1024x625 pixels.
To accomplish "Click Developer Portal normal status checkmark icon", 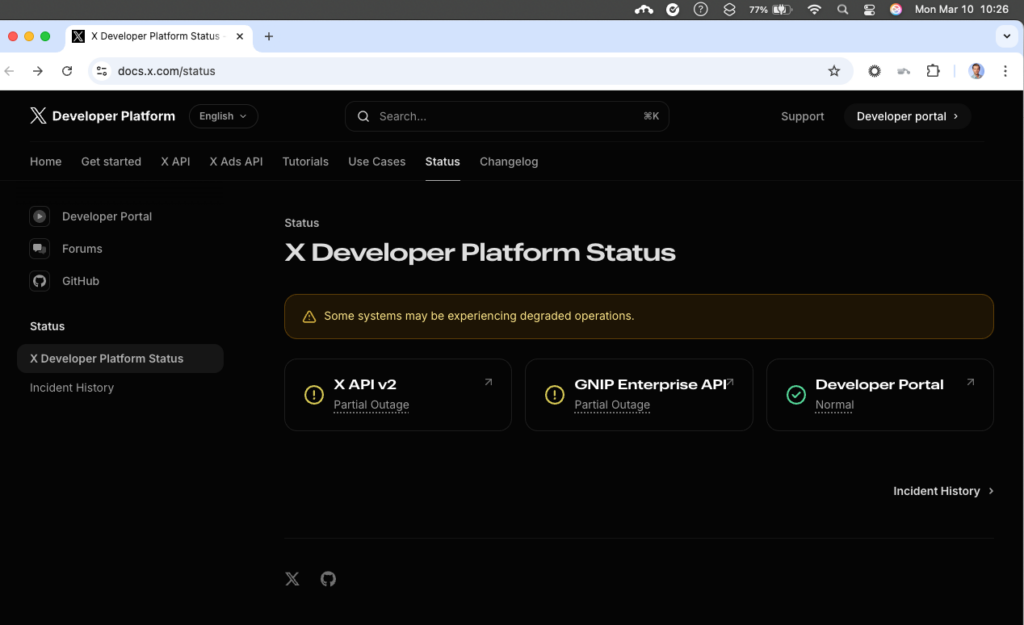I will [795, 394].
